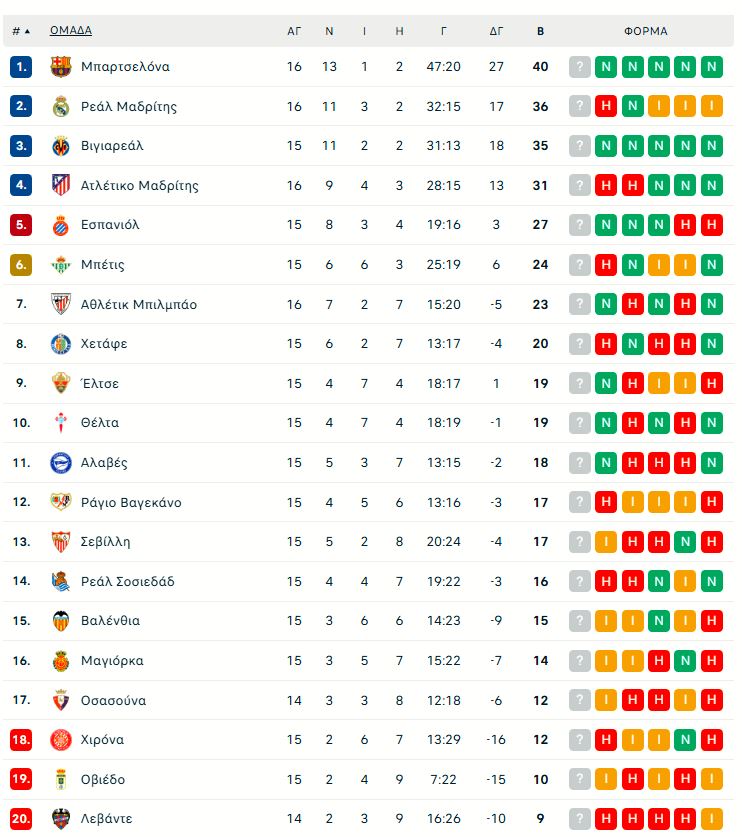Open Μπαρτσελόνα team page link
Image resolution: width=742 pixels, height=837 pixels.
[x=125, y=67]
